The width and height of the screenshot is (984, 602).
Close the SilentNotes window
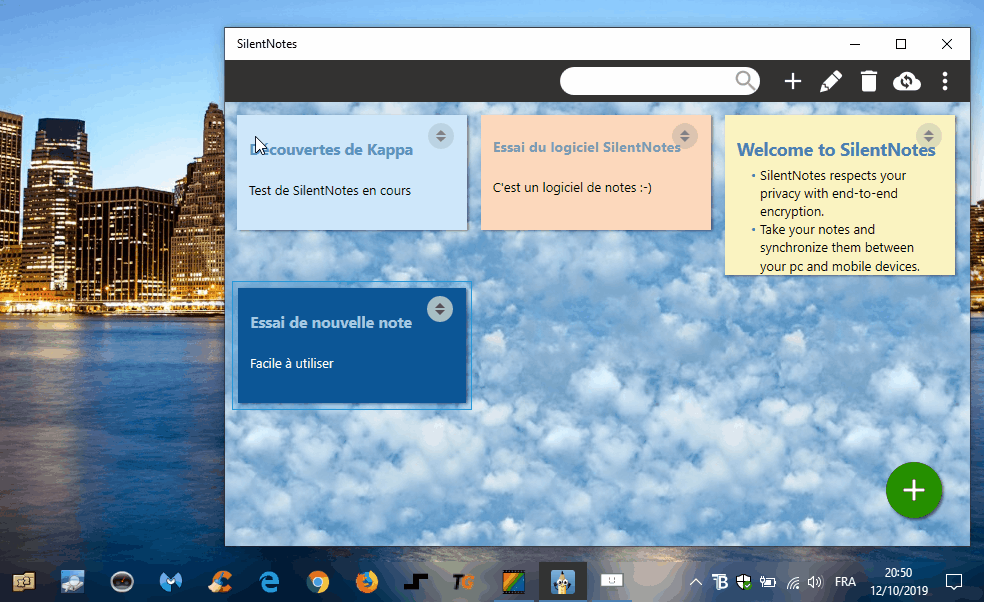click(x=946, y=44)
